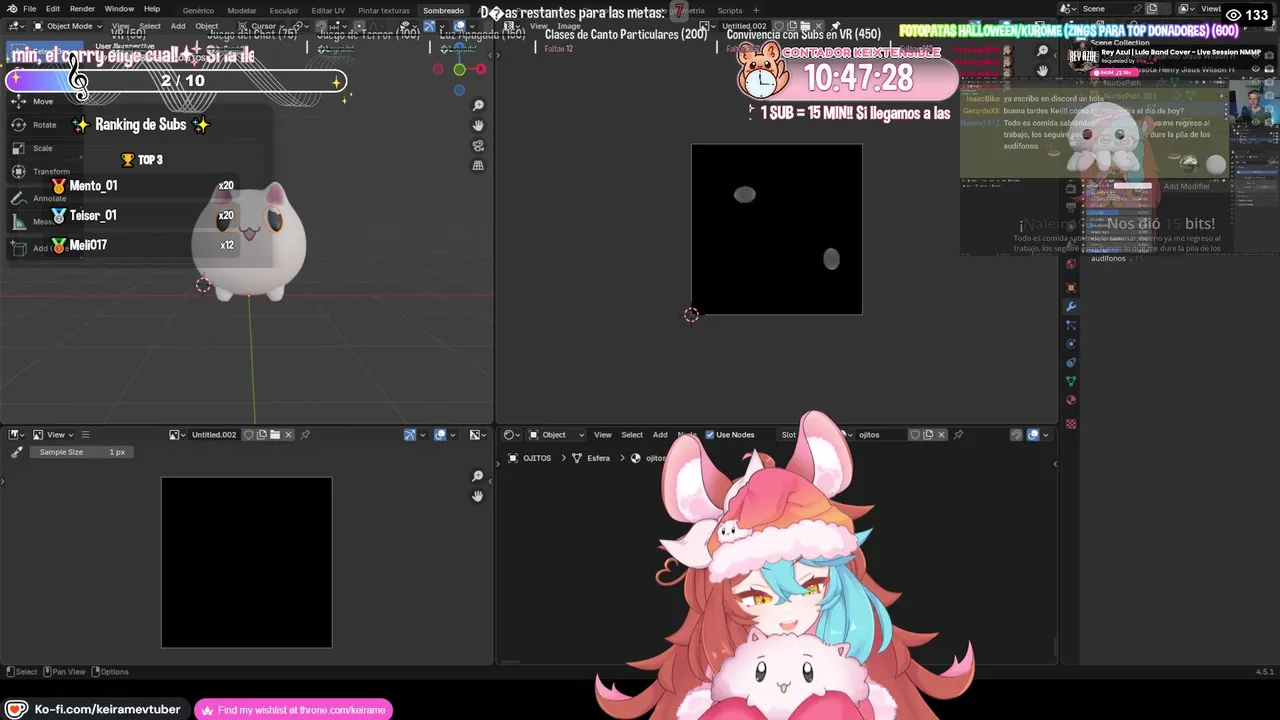Unlink Untitled.002 with X in lower image editor
The height and width of the screenshot is (720, 1280).
tap(288, 435)
